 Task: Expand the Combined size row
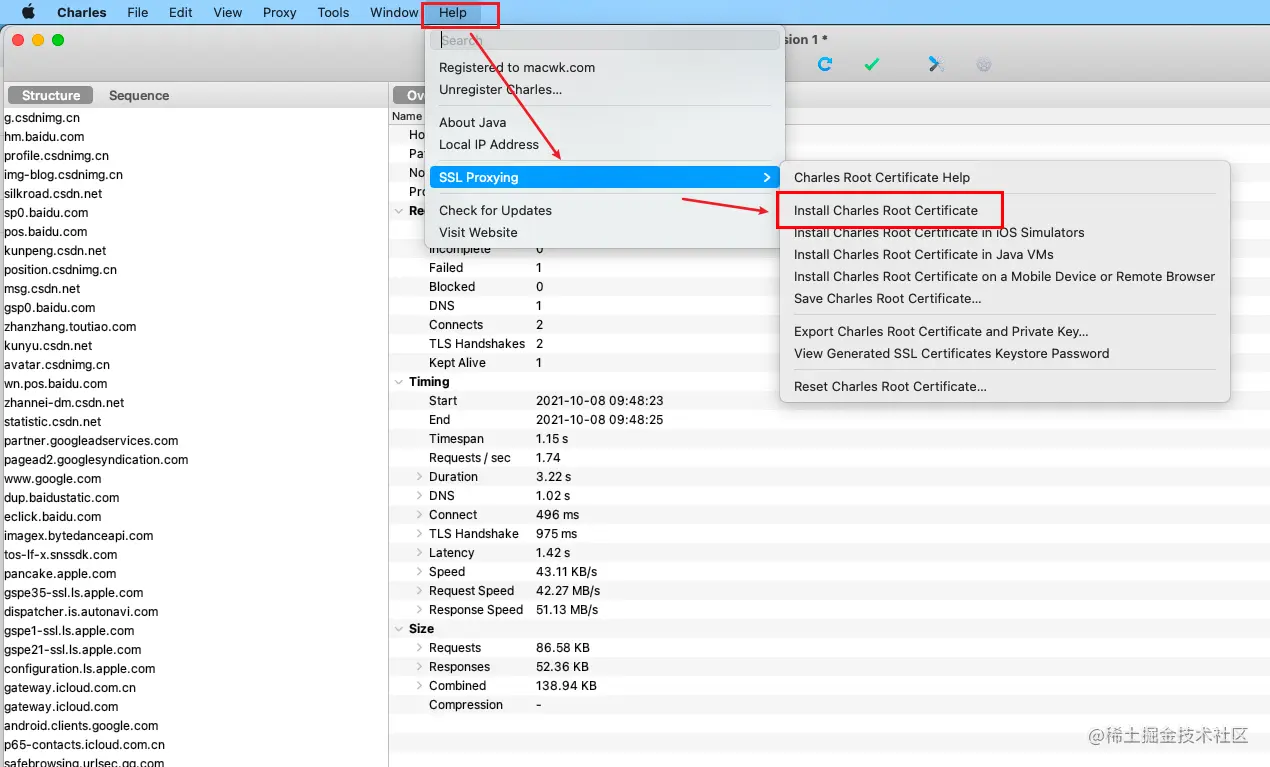coord(420,686)
